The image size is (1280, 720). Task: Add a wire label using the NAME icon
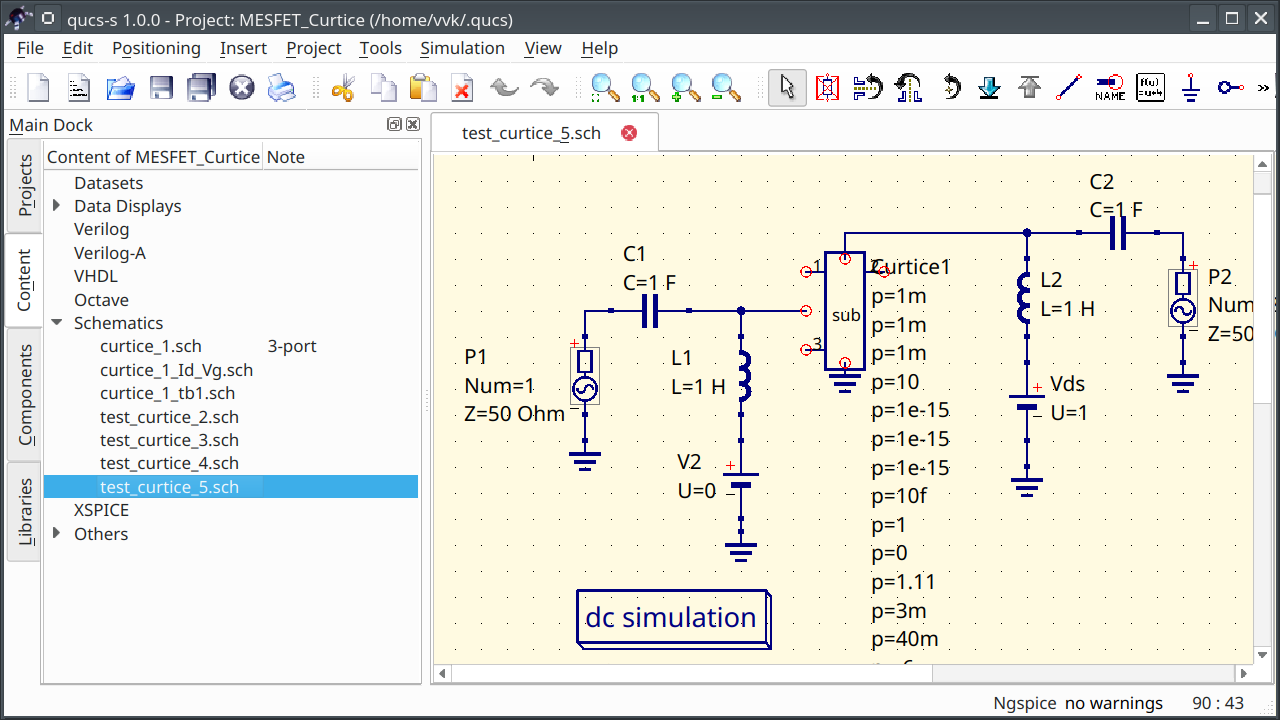pos(1110,88)
